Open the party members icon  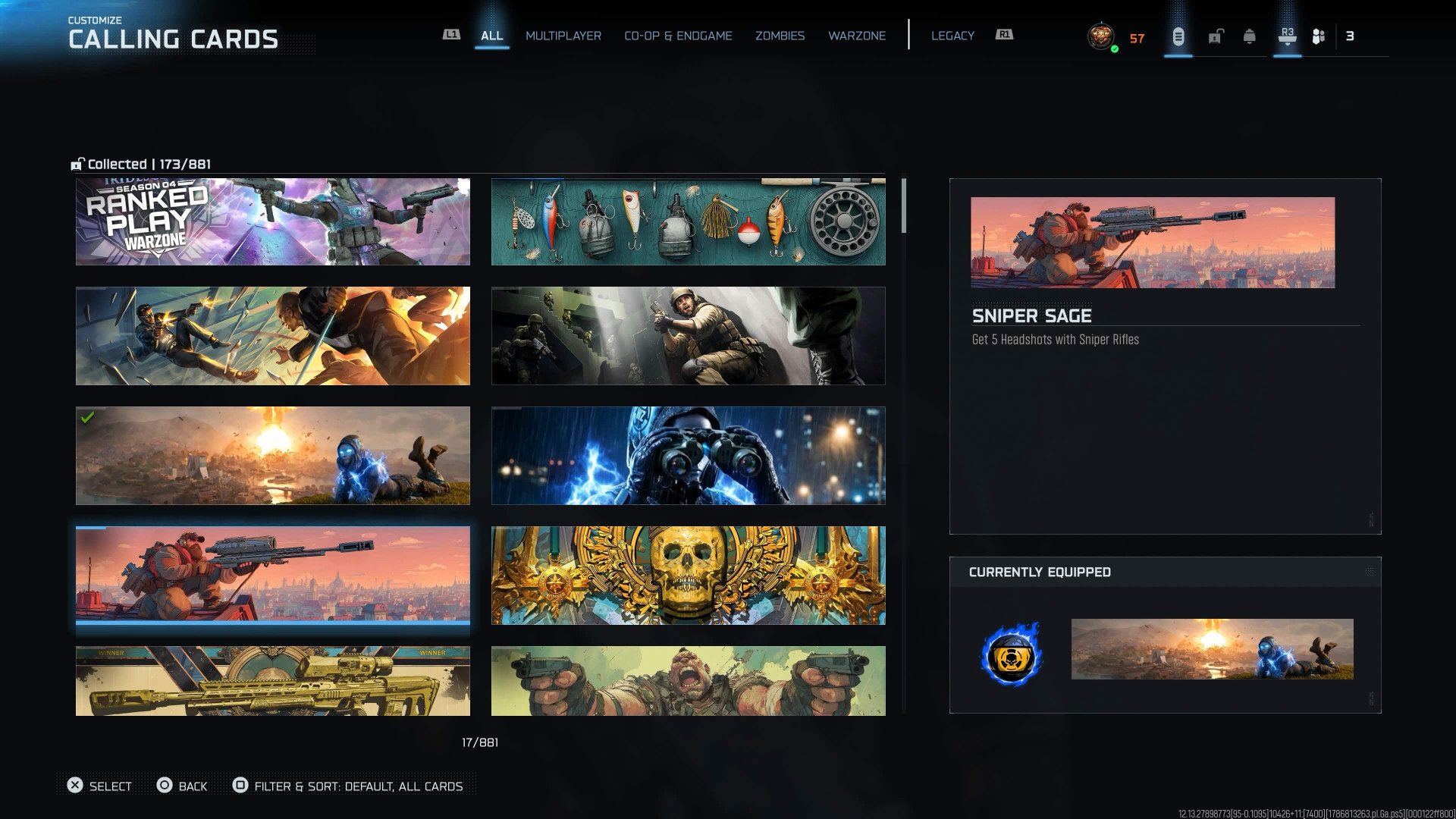(1319, 36)
